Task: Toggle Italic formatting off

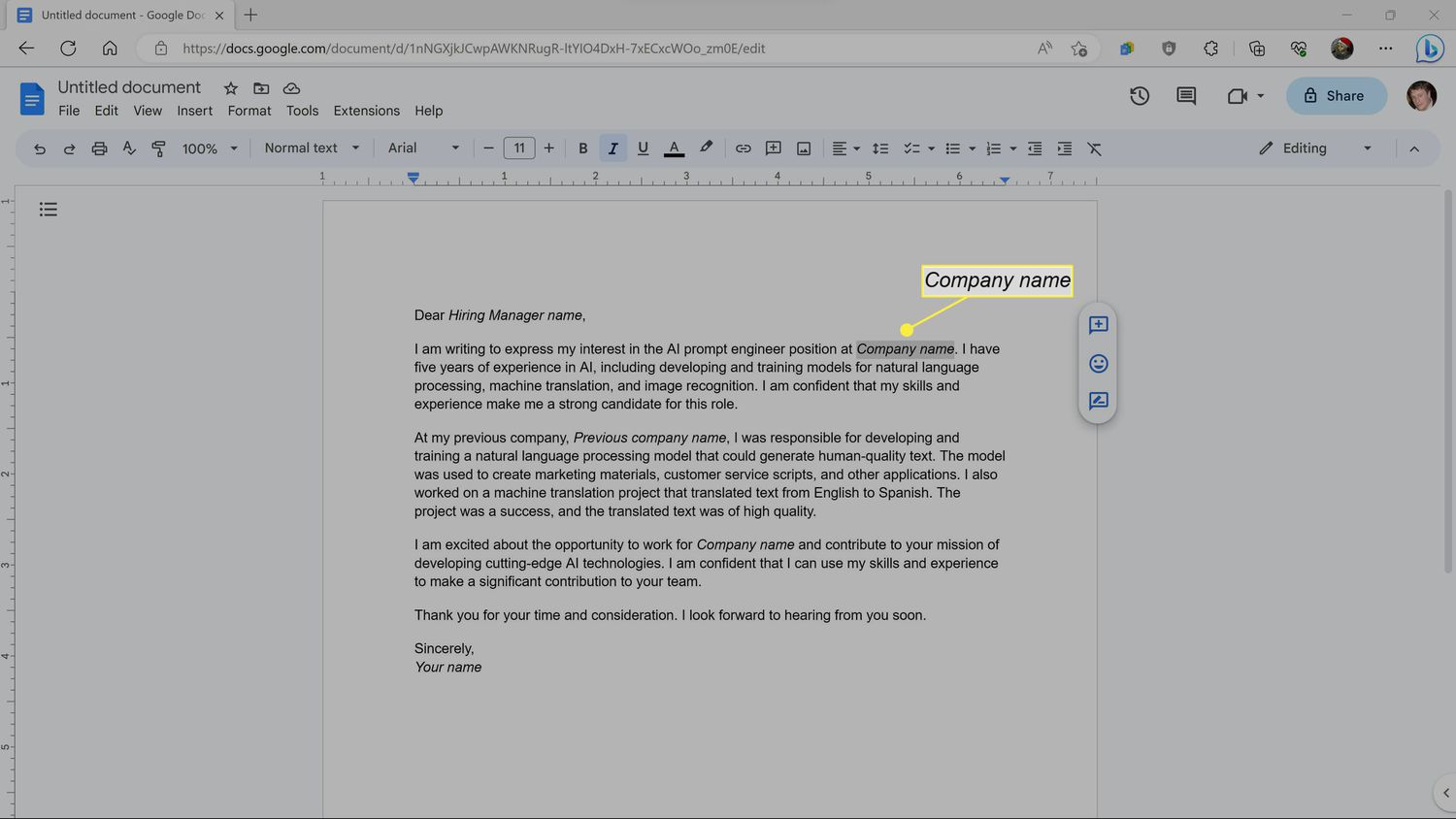Action: click(612, 148)
